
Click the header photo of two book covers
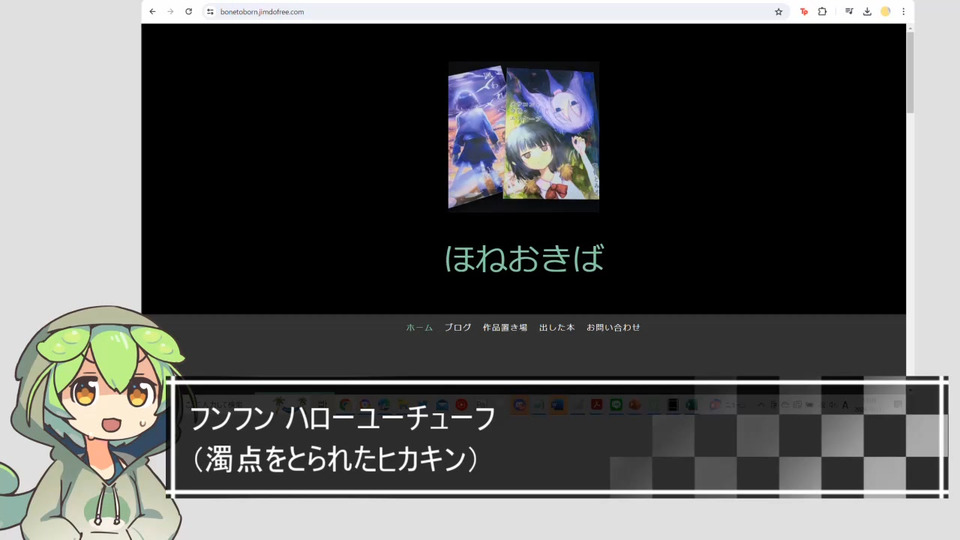pos(523,137)
